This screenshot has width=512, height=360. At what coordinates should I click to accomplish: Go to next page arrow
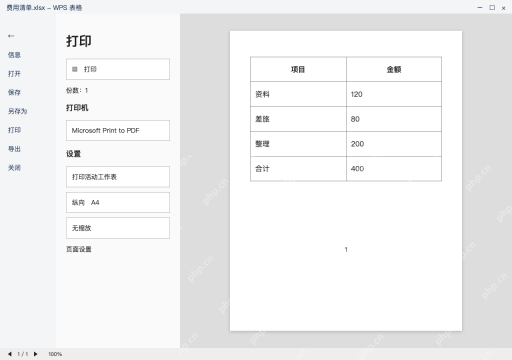(36, 354)
